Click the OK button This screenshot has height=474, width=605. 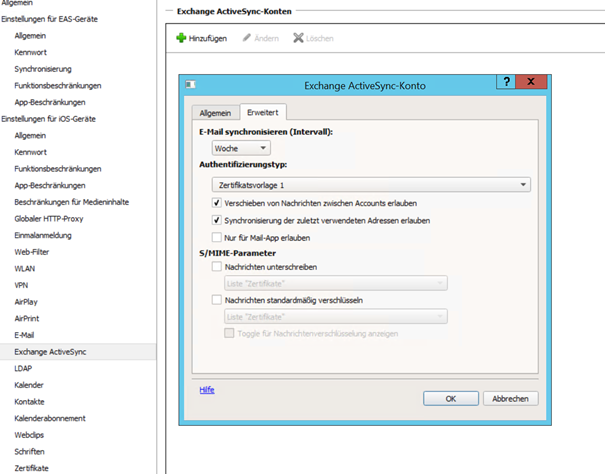(451, 399)
